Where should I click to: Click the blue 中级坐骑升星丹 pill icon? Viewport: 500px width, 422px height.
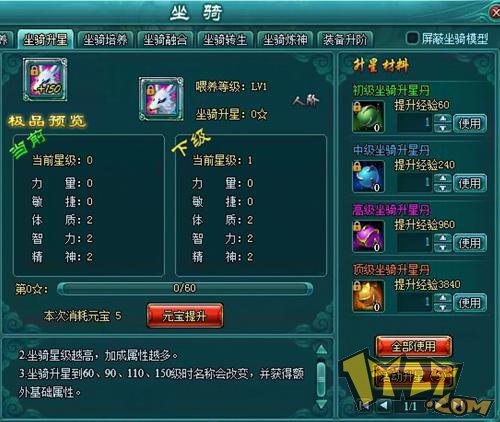pos(368,177)
